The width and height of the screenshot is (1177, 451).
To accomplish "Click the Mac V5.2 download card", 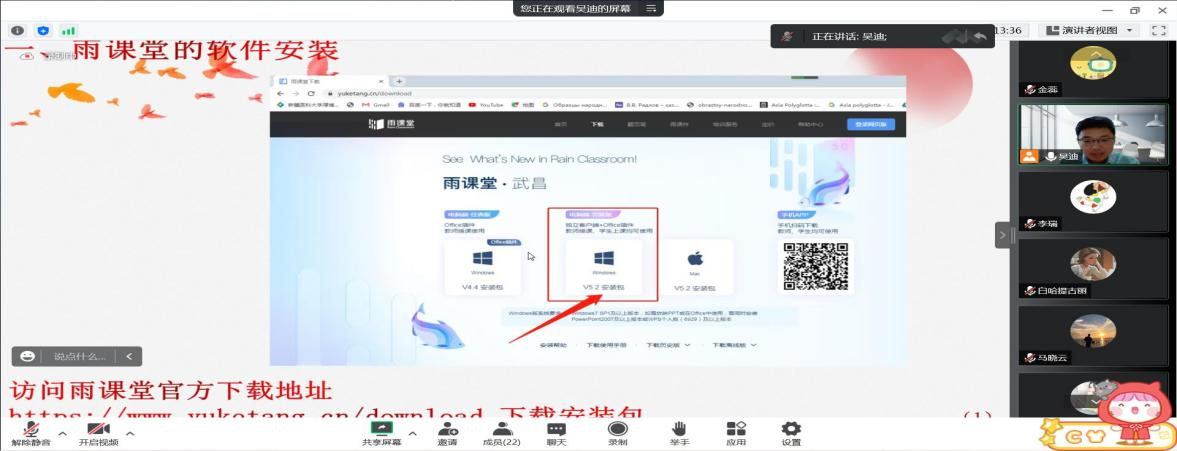I will pos(694,266).
